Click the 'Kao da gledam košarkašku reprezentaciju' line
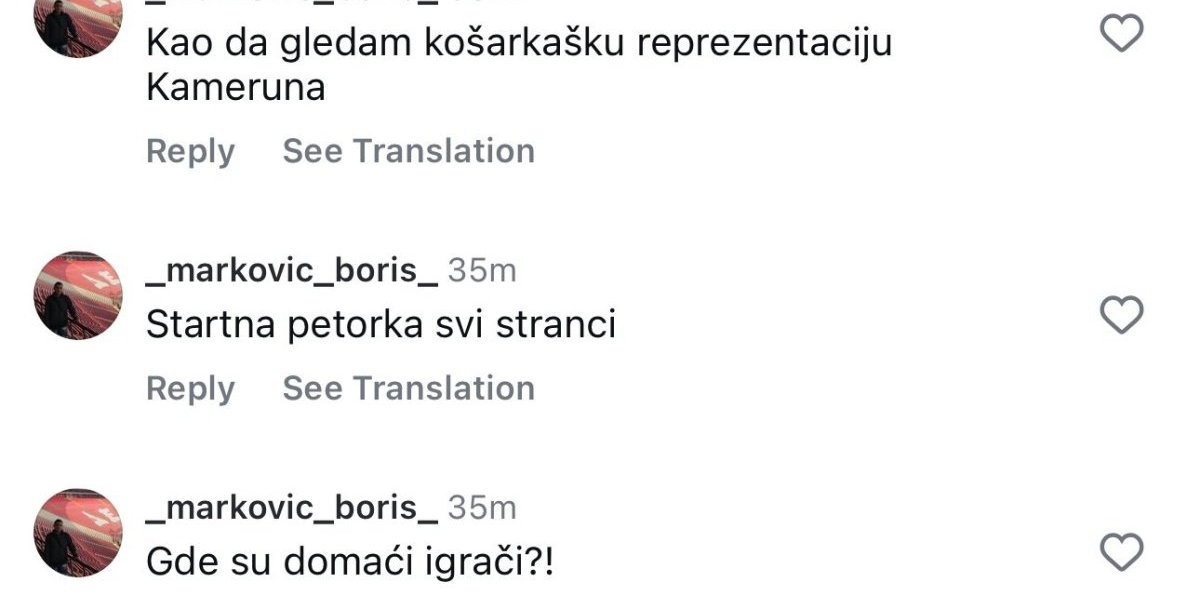Screen dimensions: 1200x600 pyautogui.click(x=518, y=43)
